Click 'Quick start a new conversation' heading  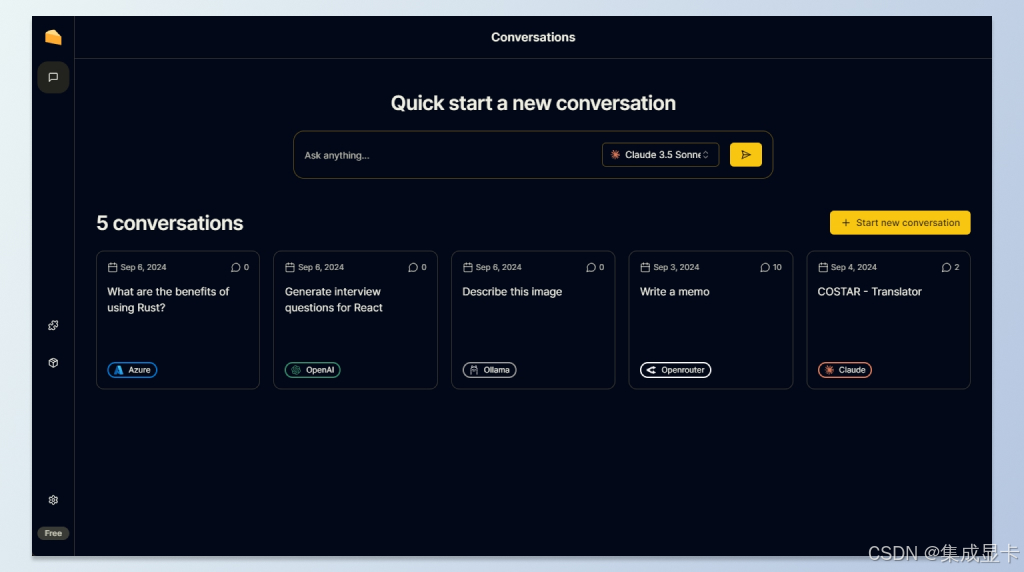pos(533,103)
